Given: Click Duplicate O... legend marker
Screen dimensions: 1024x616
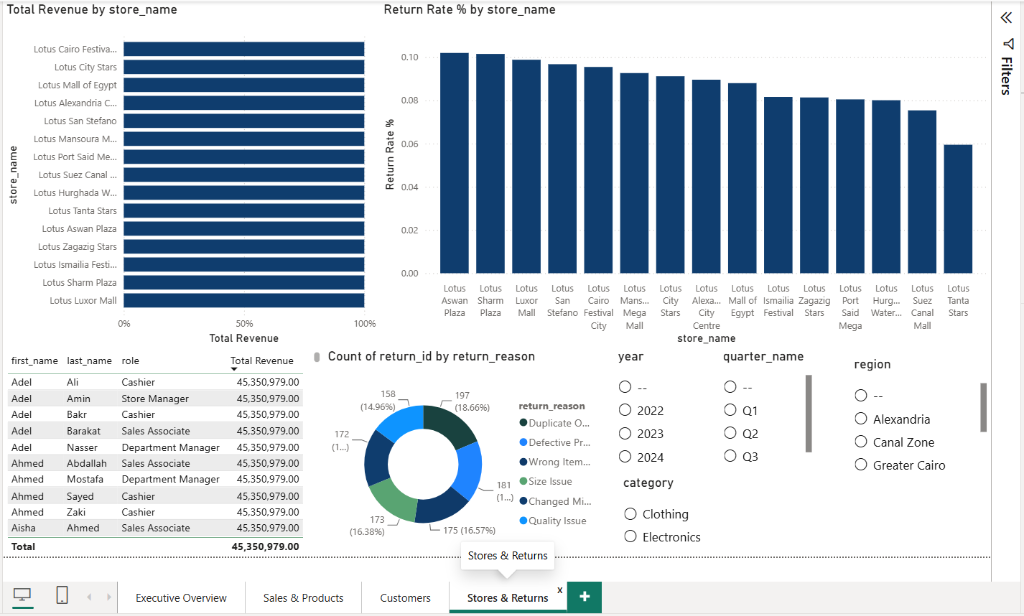Looking at the screenshot, I should tap(523, 423).
